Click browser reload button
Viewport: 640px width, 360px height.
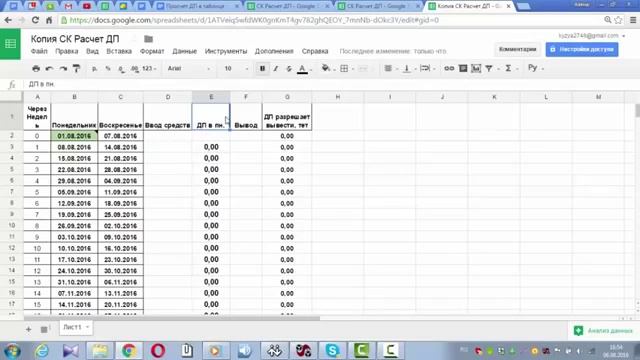coord(36,20)
